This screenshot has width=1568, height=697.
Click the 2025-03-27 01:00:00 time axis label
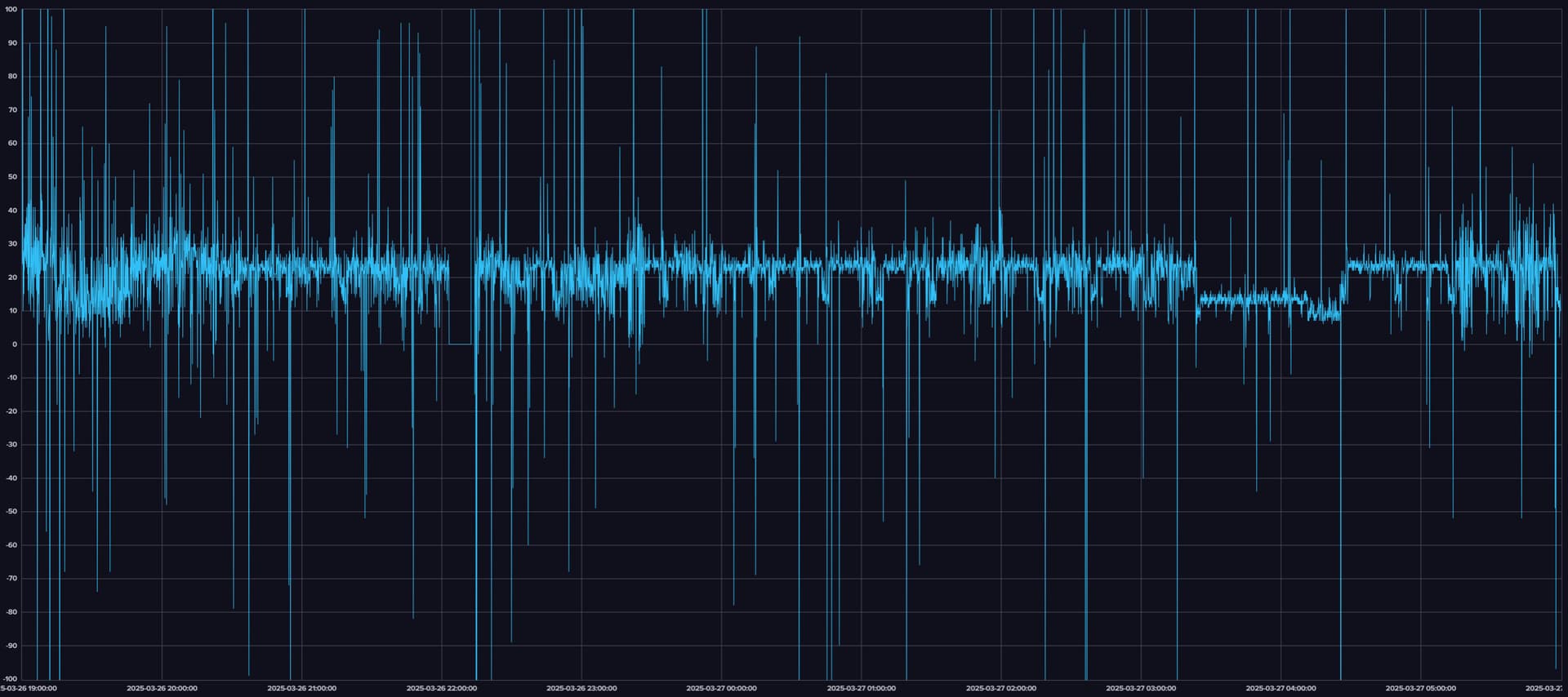[861, 689]
